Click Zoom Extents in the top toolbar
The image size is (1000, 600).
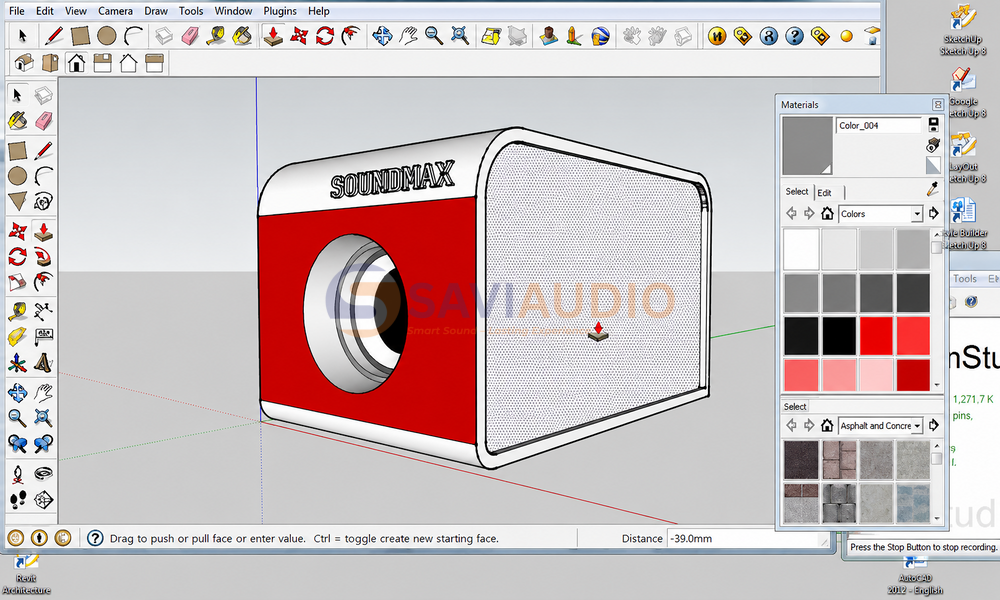point(460,36)
